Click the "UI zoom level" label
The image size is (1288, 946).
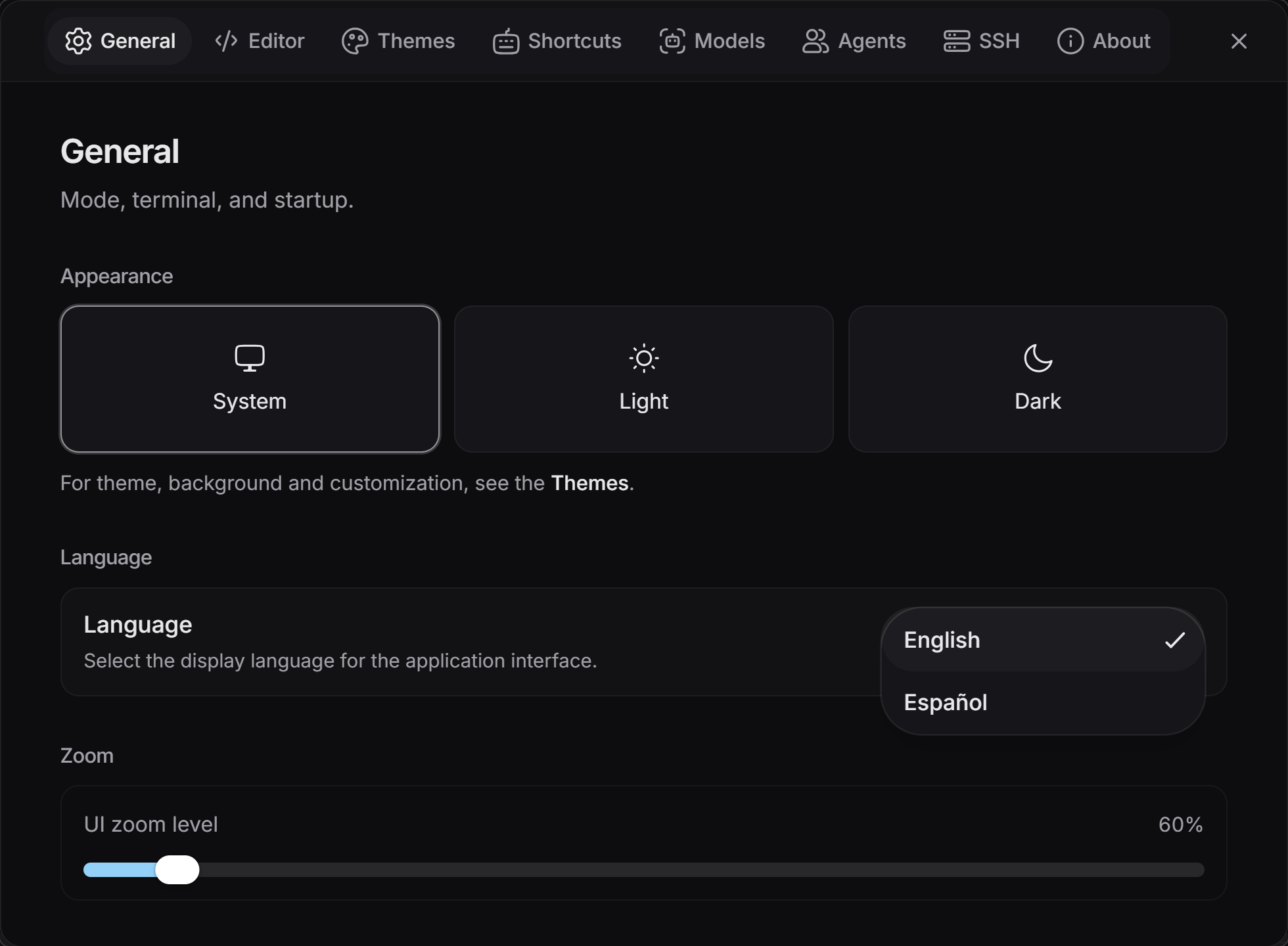pyautogui.click(x=150, y=824)
